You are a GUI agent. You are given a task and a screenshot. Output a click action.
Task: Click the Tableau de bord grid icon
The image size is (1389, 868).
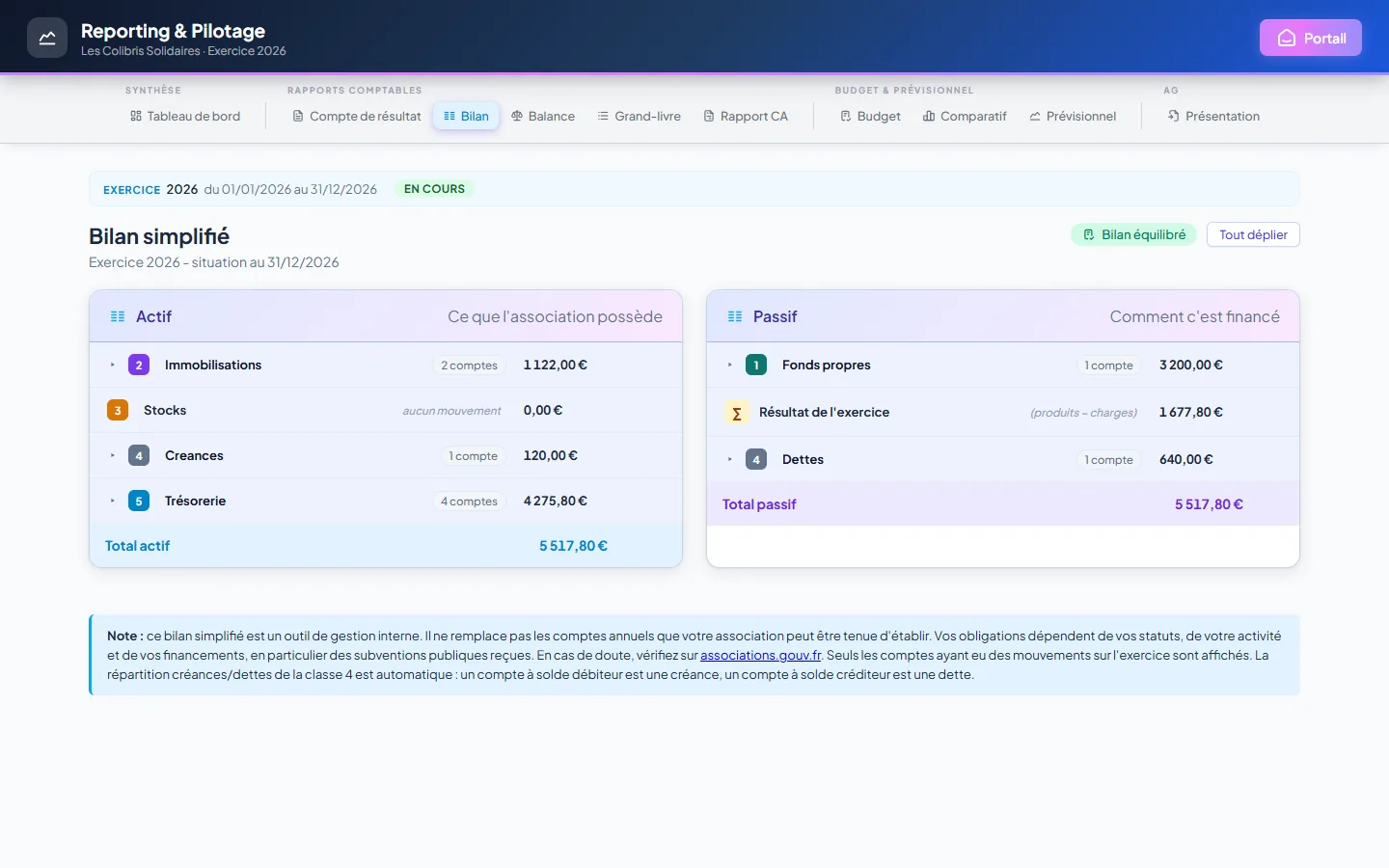136,117
